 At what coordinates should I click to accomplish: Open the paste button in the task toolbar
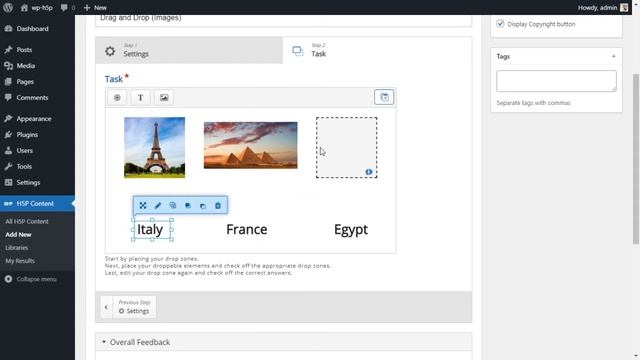pos(384,97)
